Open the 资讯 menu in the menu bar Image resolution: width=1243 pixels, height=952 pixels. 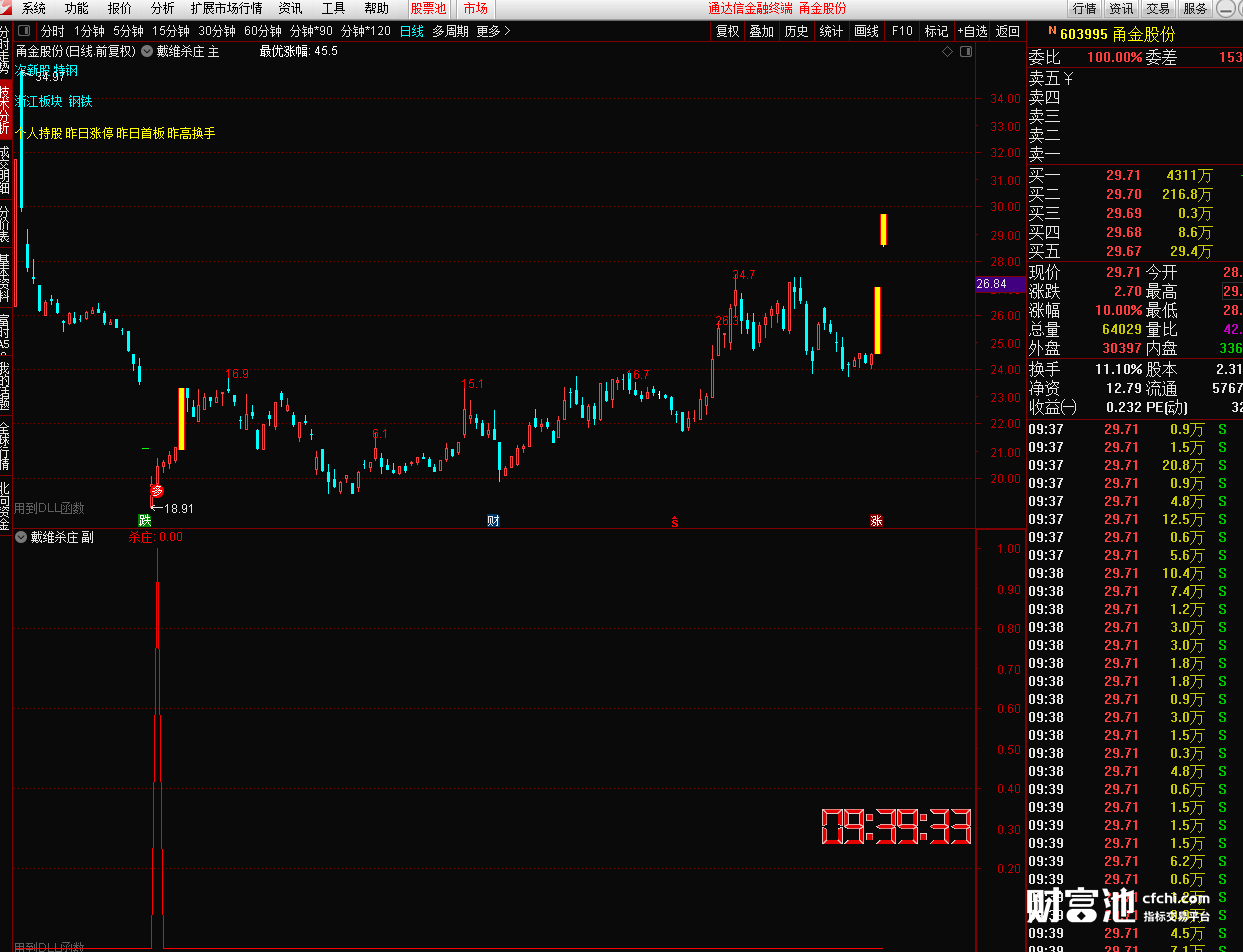click(291, 8)
